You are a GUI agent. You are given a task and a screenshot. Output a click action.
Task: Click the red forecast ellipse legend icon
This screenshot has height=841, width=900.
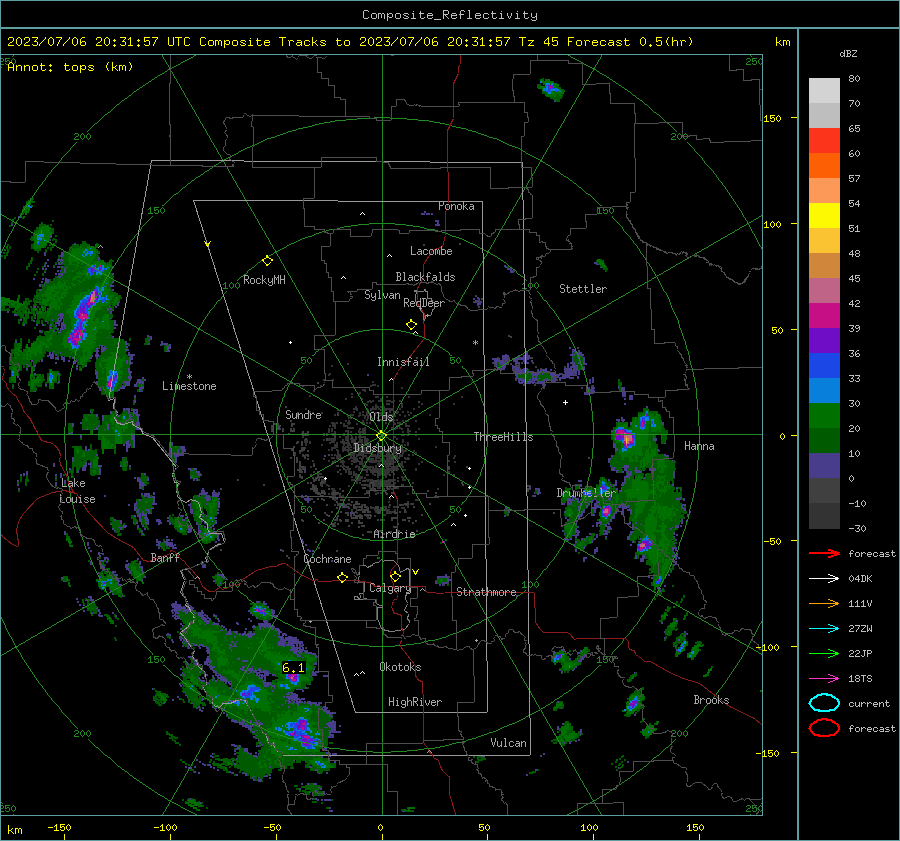pos(824,728)
